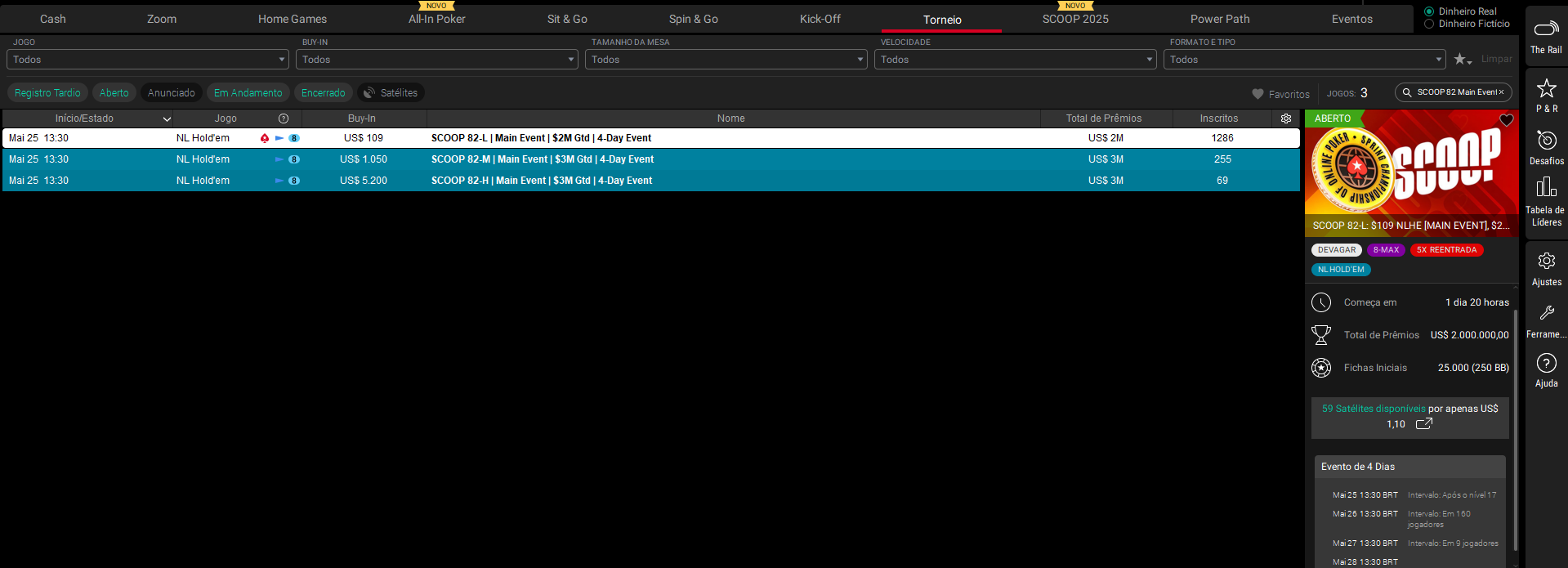
Task: Open the Jogo dropdown
Action: coord(148,60)
